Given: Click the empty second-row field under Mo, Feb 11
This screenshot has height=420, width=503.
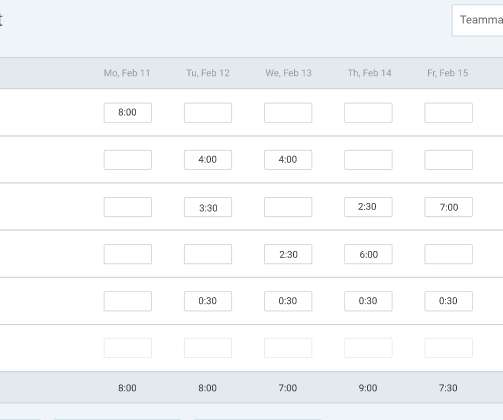Looking at the screenshot, I should pyautogui.click(x=128, y=160).
